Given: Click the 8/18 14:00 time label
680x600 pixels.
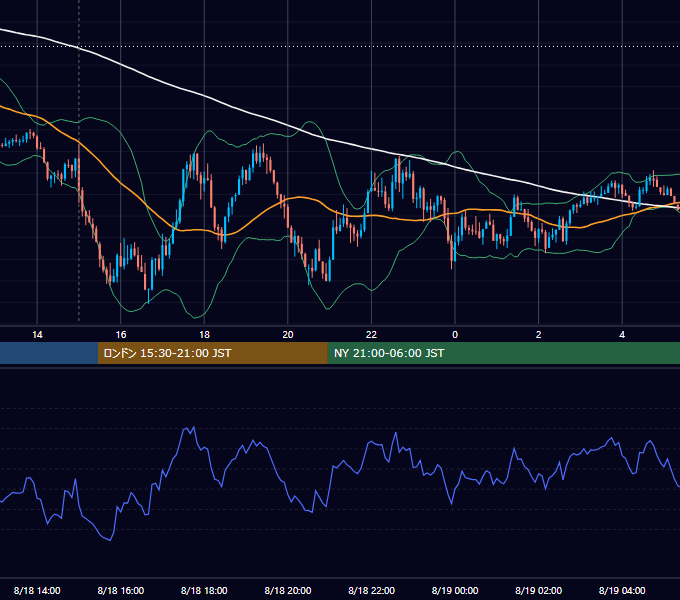Looking at the screenshot, I should pos(37,590).
